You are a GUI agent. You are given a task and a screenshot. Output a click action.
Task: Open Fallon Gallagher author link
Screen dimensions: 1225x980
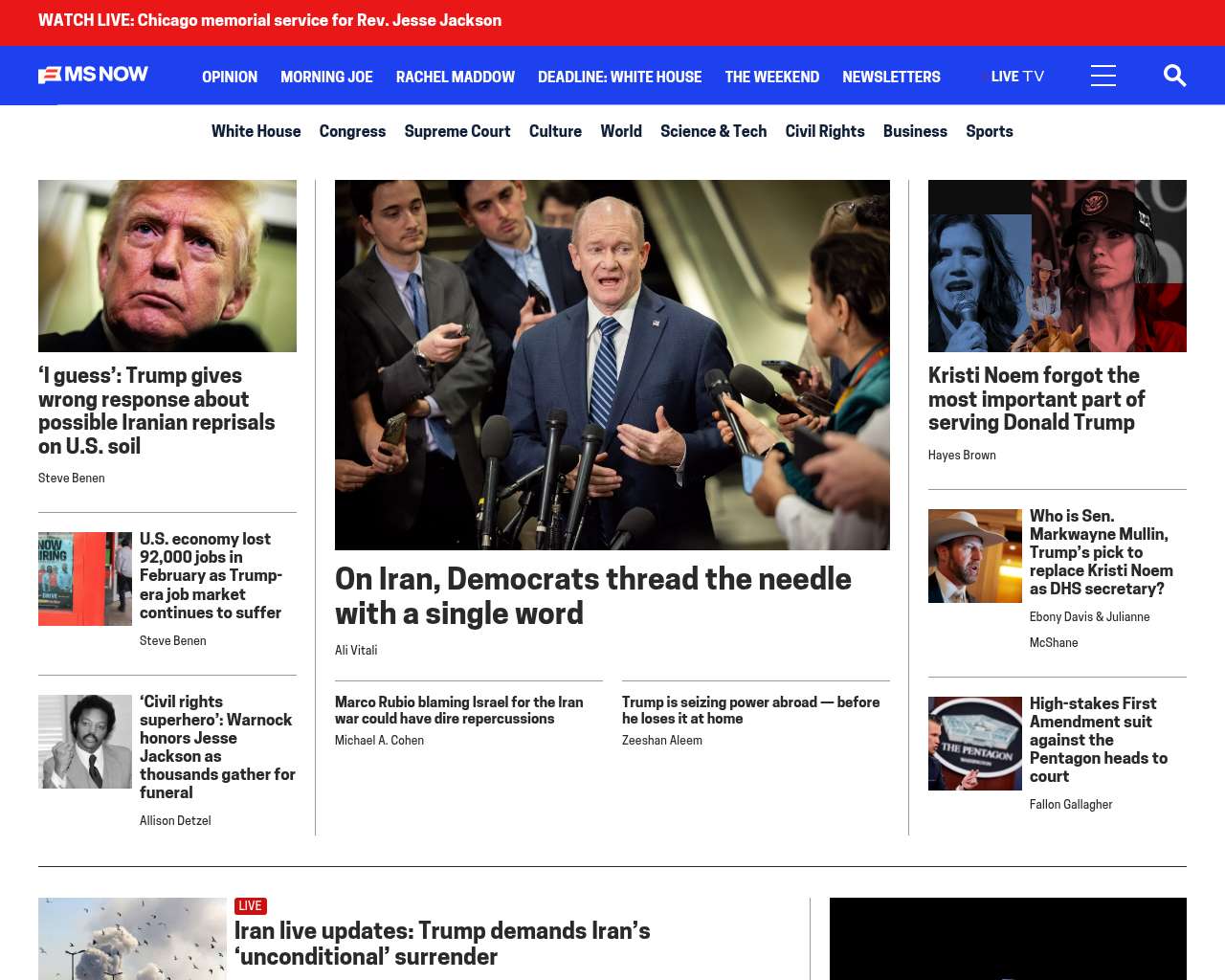click(x=1071, y=805)
